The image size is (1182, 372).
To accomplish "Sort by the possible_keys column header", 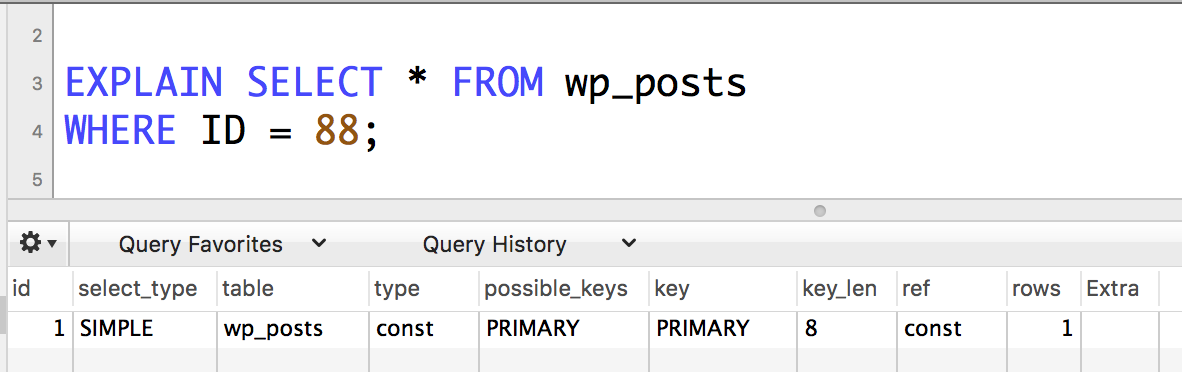I will (563, 289).
